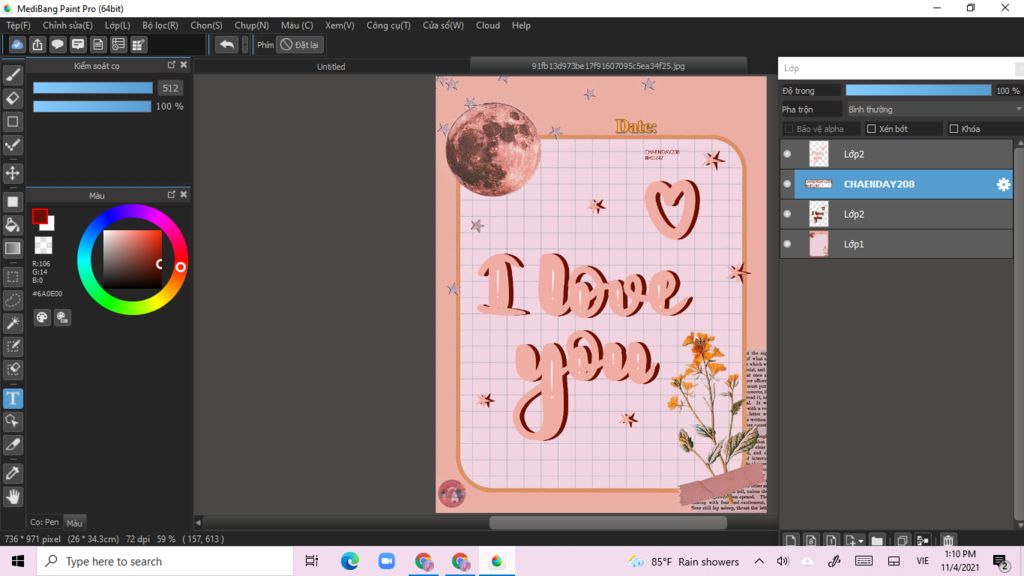1024x576 pixels.
Task: Select the rectangular Selection tool
Action: pos(12,277)
